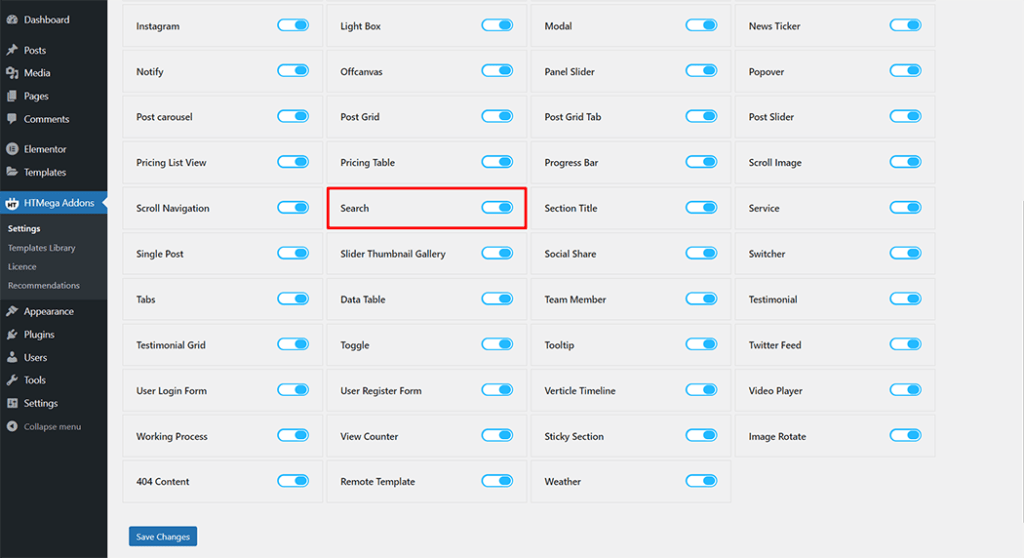
Task: Click the Tools wrench icon
Action: (12, 380)
